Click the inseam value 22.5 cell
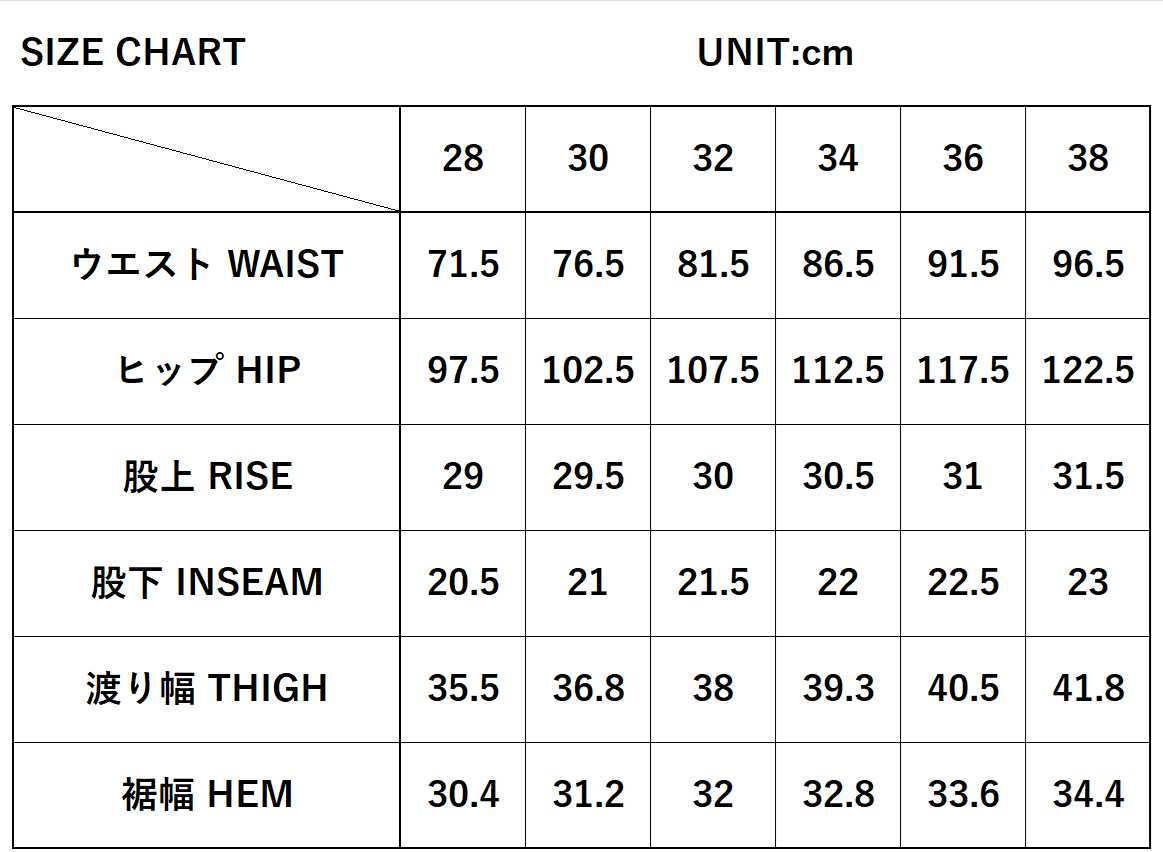Viewport: 1163px width, 852px height. (x=963, y=583)
